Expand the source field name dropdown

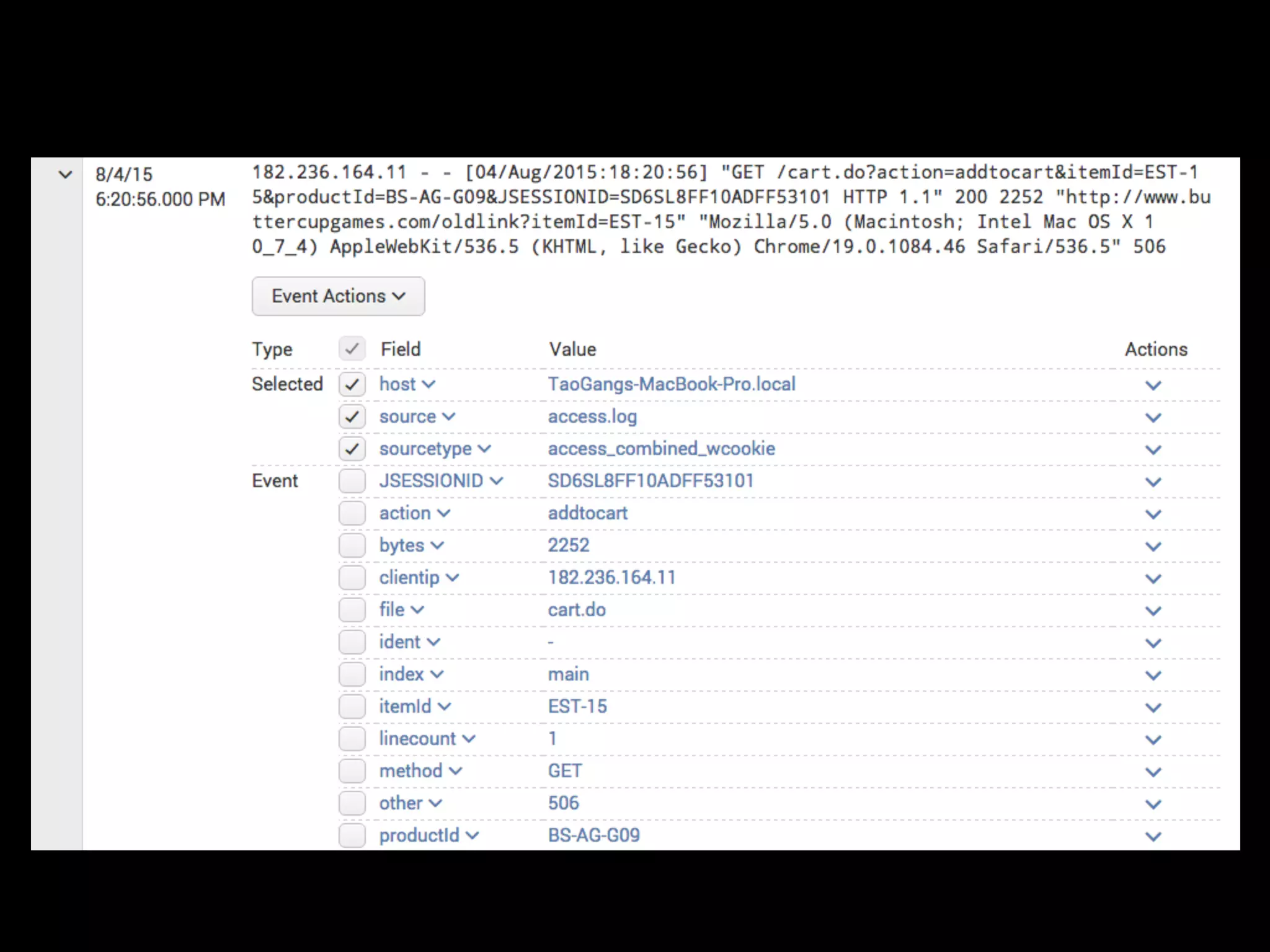417,416
